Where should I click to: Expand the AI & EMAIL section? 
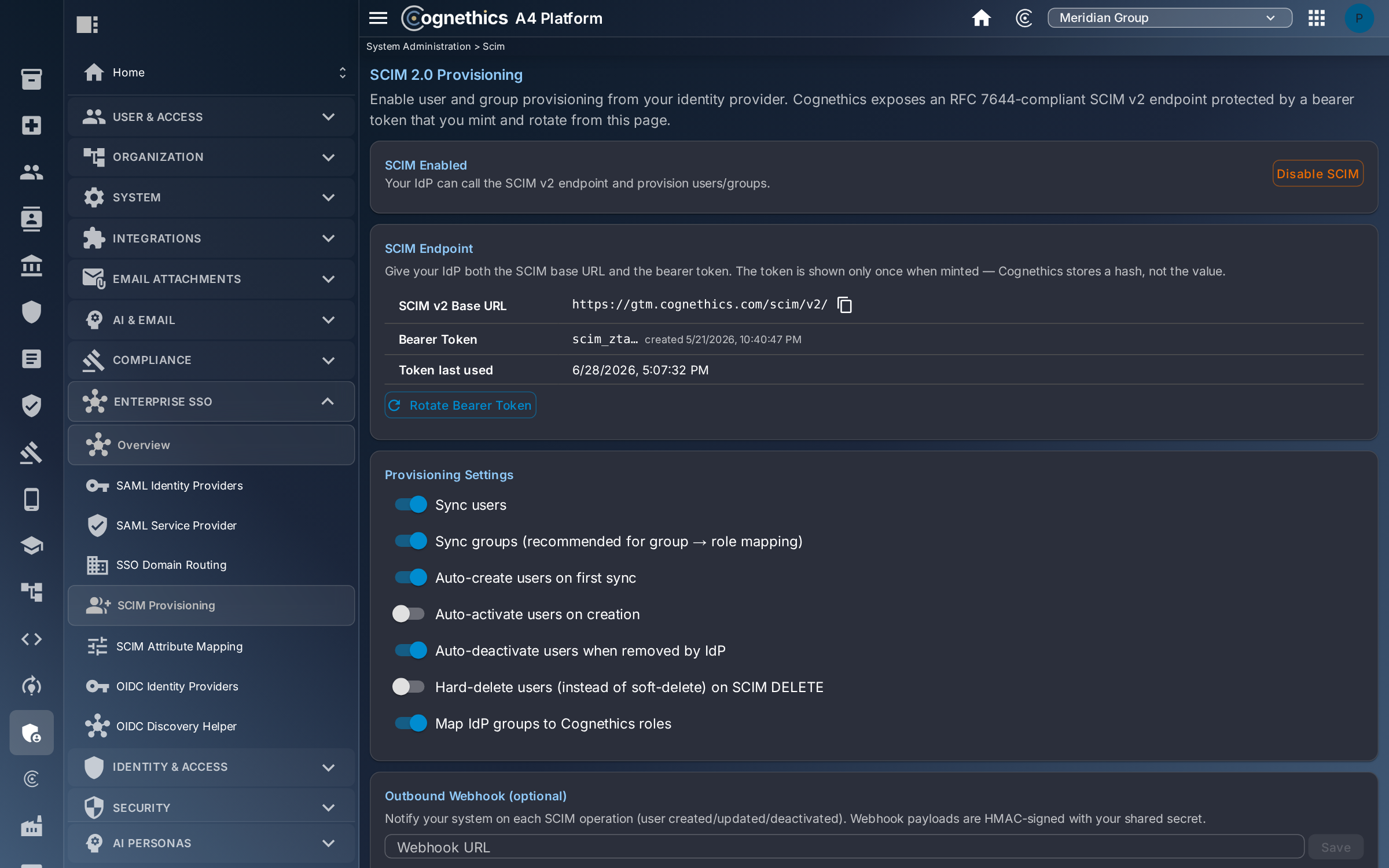tap(211, 320)
